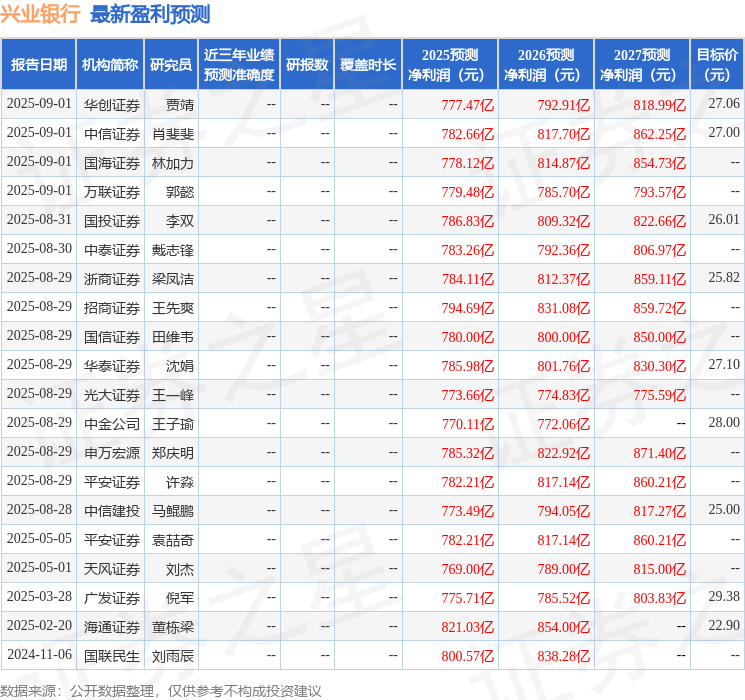Click the 兴业银行 title text

pos(41,14)
